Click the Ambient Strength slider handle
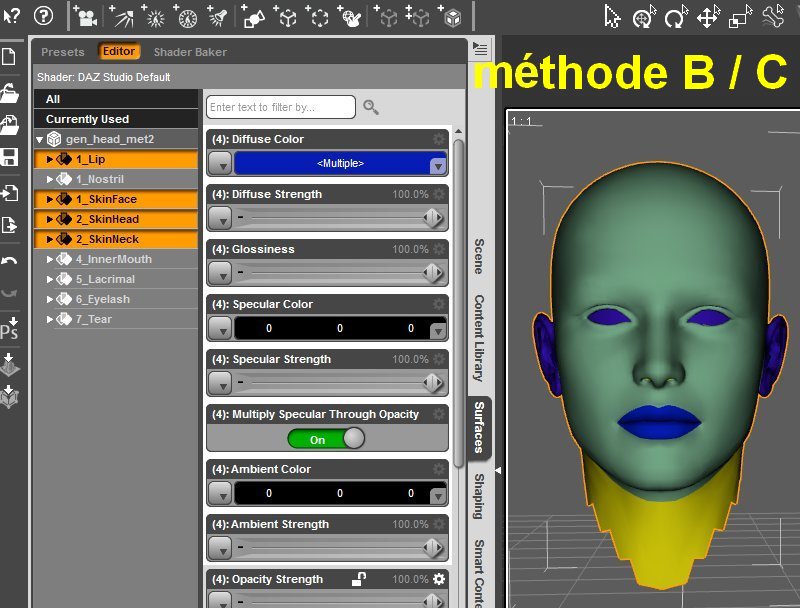 point(433,548)
